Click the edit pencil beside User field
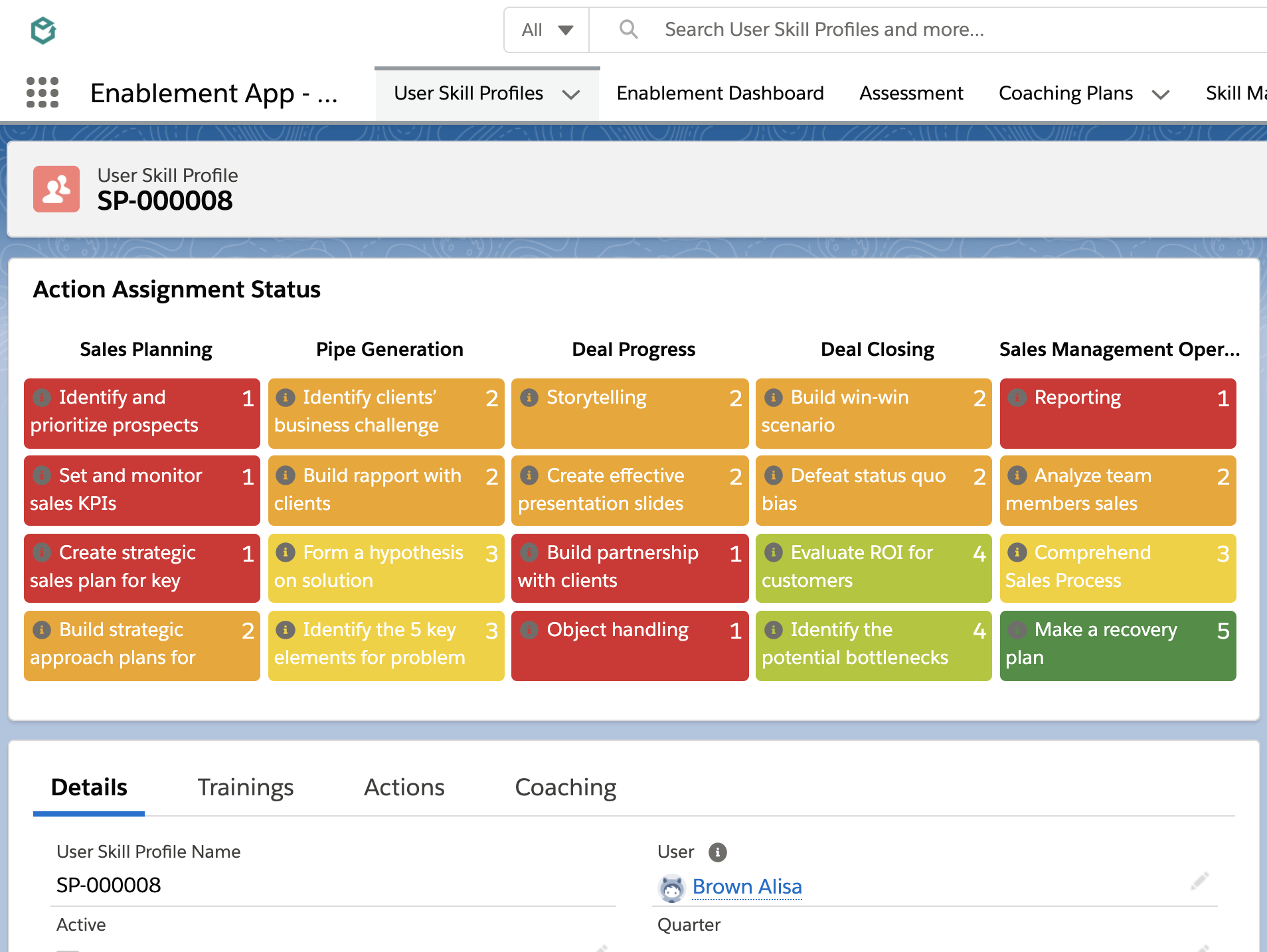This screenshot has height=952, width=1267. (1200, 881)
